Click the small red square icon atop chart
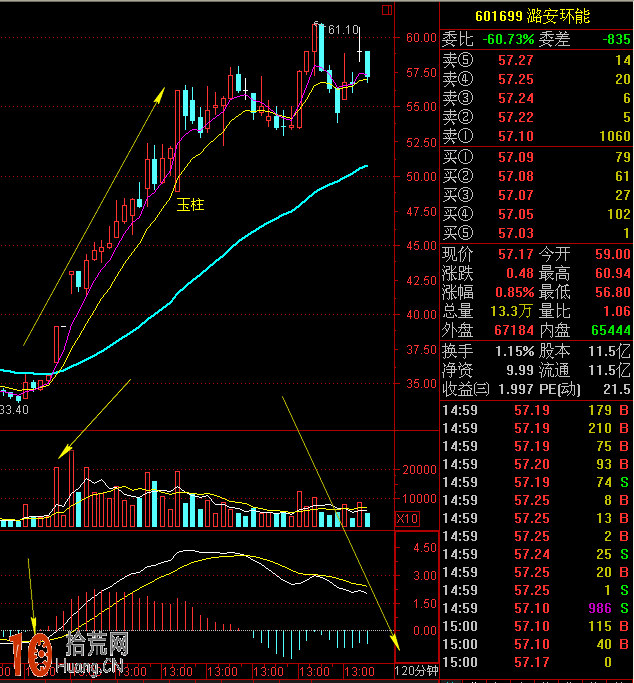 pos(387,10)
